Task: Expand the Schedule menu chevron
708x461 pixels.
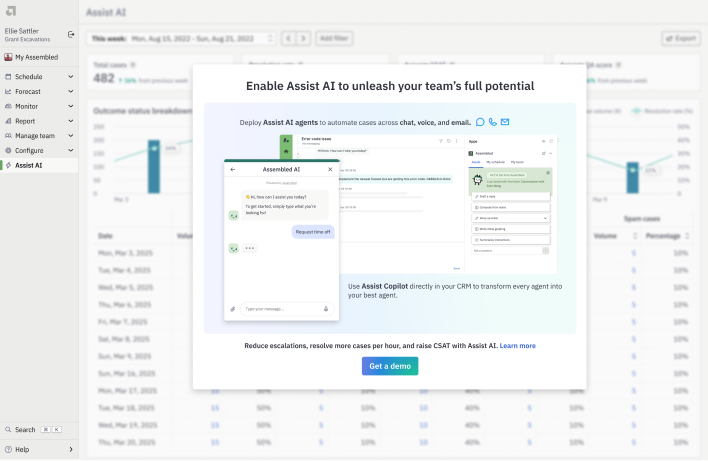Action: tap(70, 77)
